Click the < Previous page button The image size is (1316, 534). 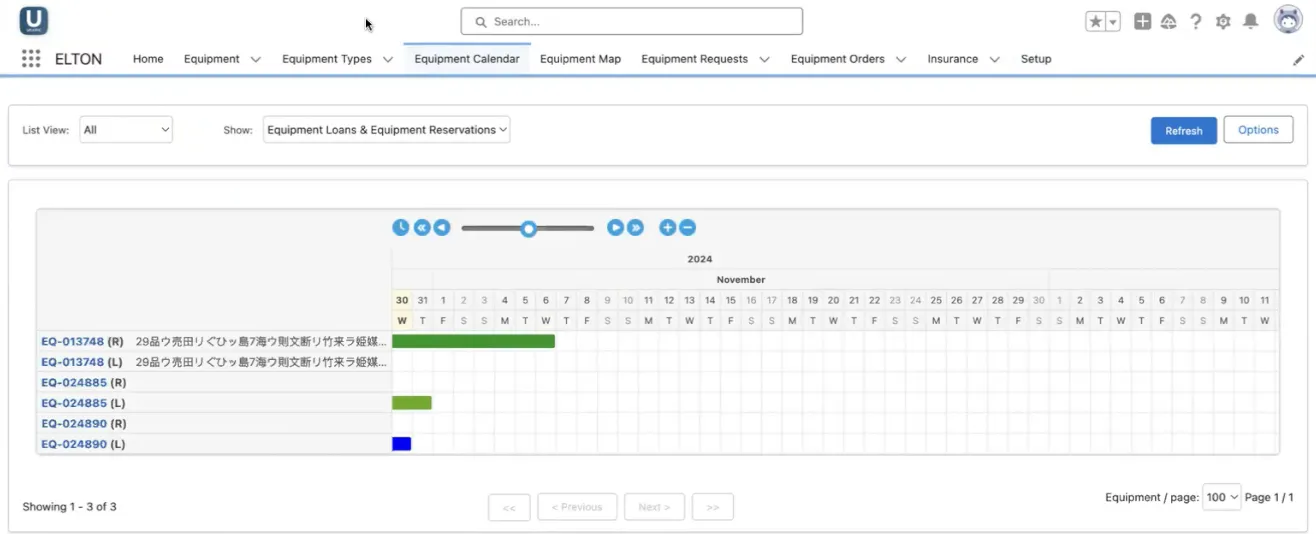pyautogui.click(x=577, y=507)
